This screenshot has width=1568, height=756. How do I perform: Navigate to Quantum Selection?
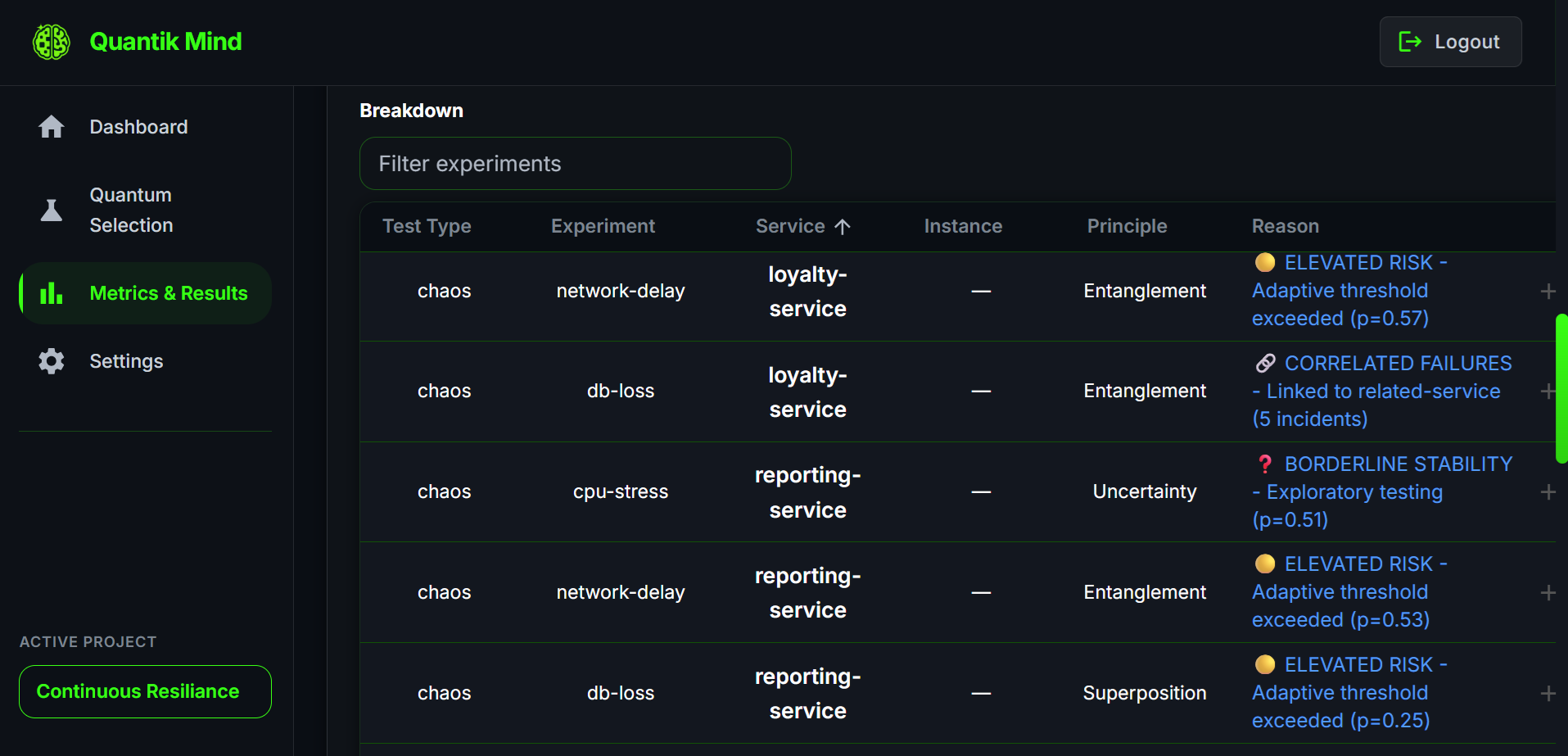(131, 210)
